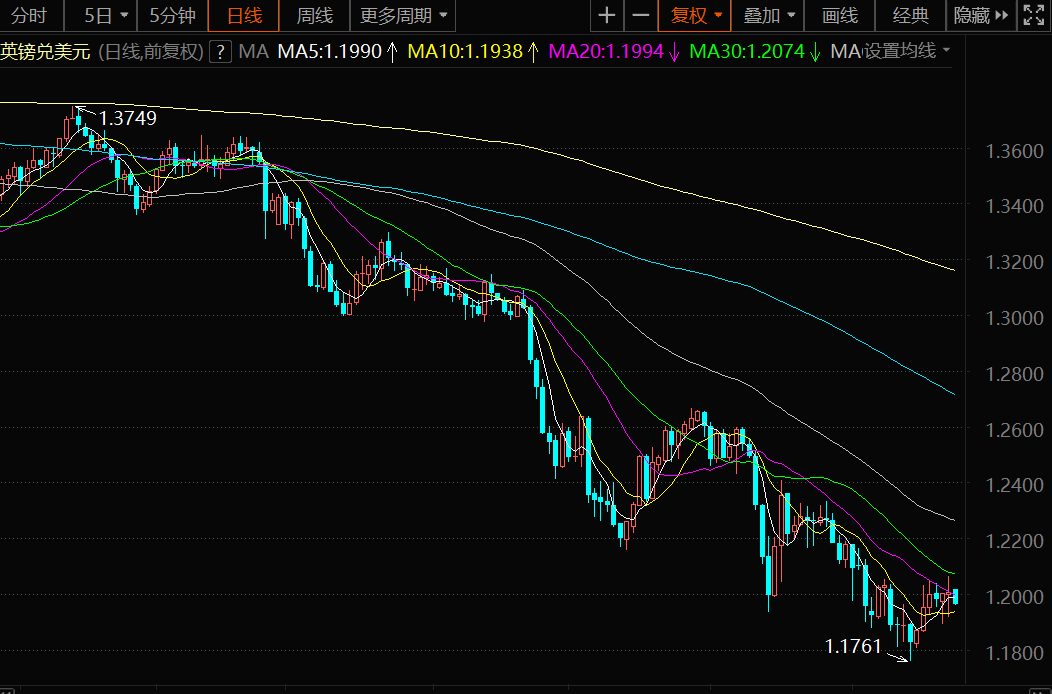
Task: Click 隐藏 to hide side panel
Action: click(981, 15)
